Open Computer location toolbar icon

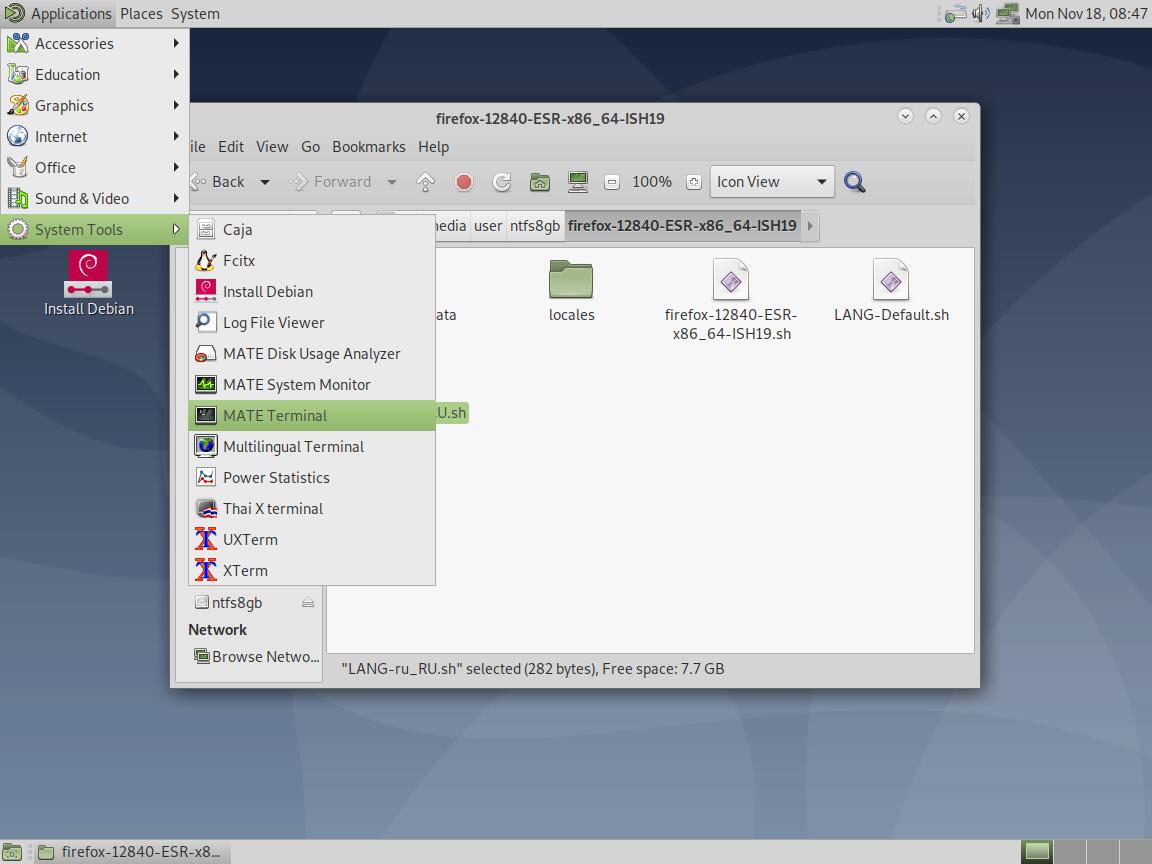[578, 182]
